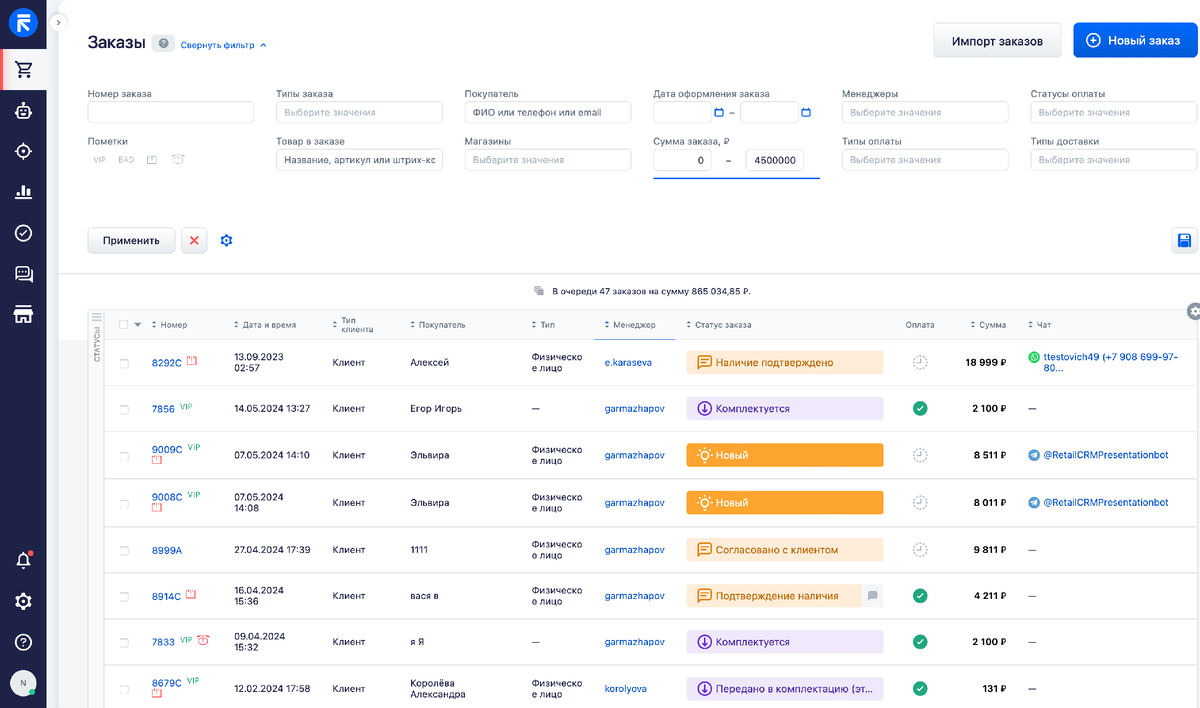Viewport: 1200px width, 708px height.
Task: Create an order with the Новый заказ button
Action: coord(1135,40)
